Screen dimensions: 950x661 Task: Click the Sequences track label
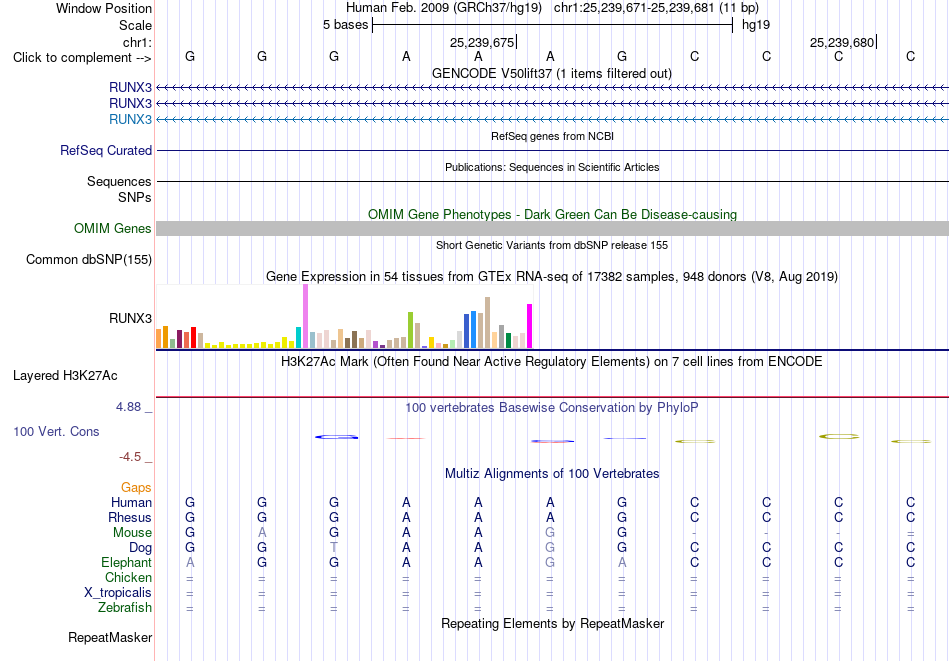pos(119,181)
